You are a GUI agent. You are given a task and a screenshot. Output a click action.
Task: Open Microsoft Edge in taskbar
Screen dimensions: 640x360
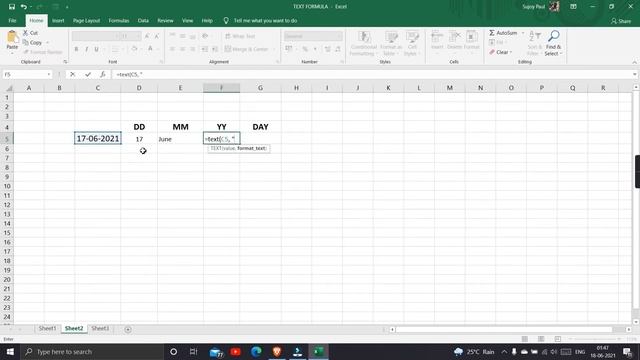coord(256,351)
